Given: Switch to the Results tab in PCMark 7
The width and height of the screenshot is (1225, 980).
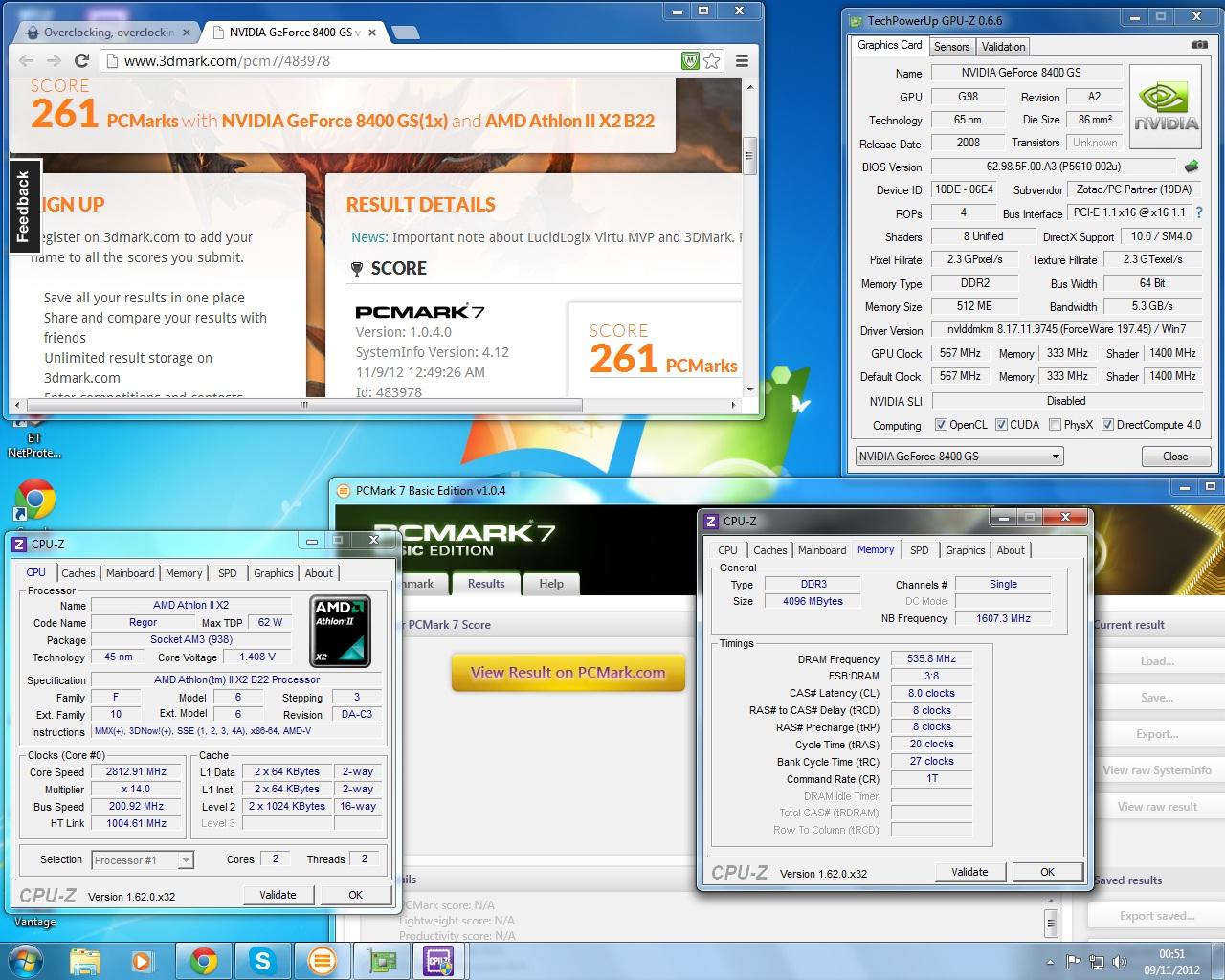Looking at the screenshot, I should click(486, 583).
